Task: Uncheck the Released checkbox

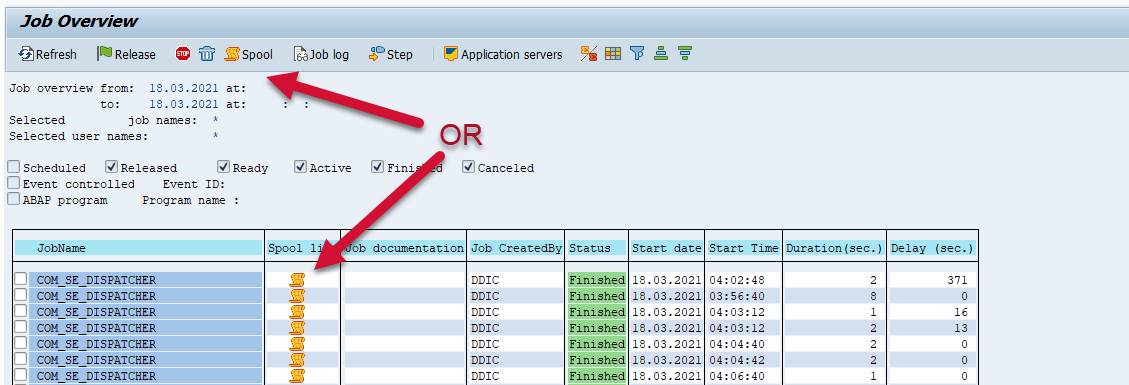Action: tap(112, 167)
